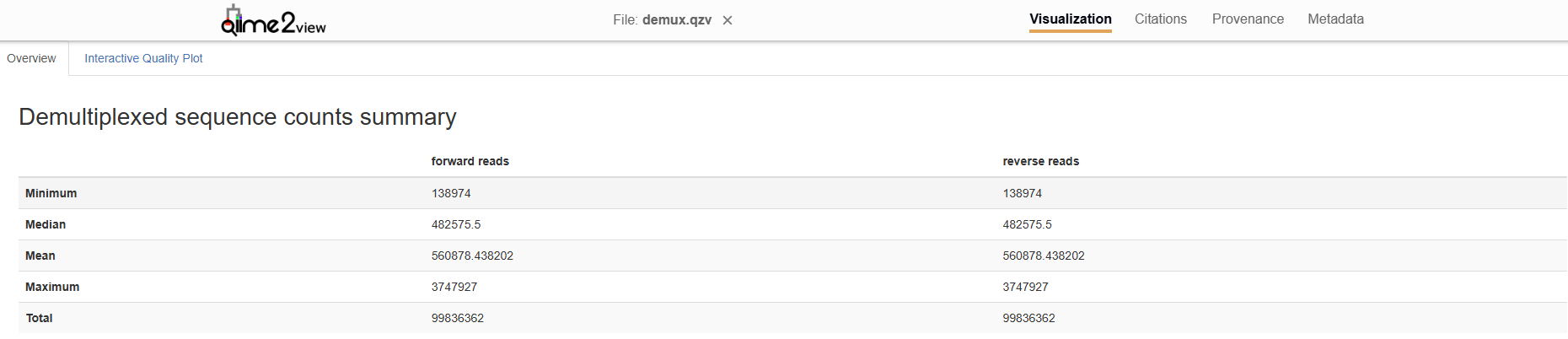Click the forward reads Mean value cell

click(472, 256)
